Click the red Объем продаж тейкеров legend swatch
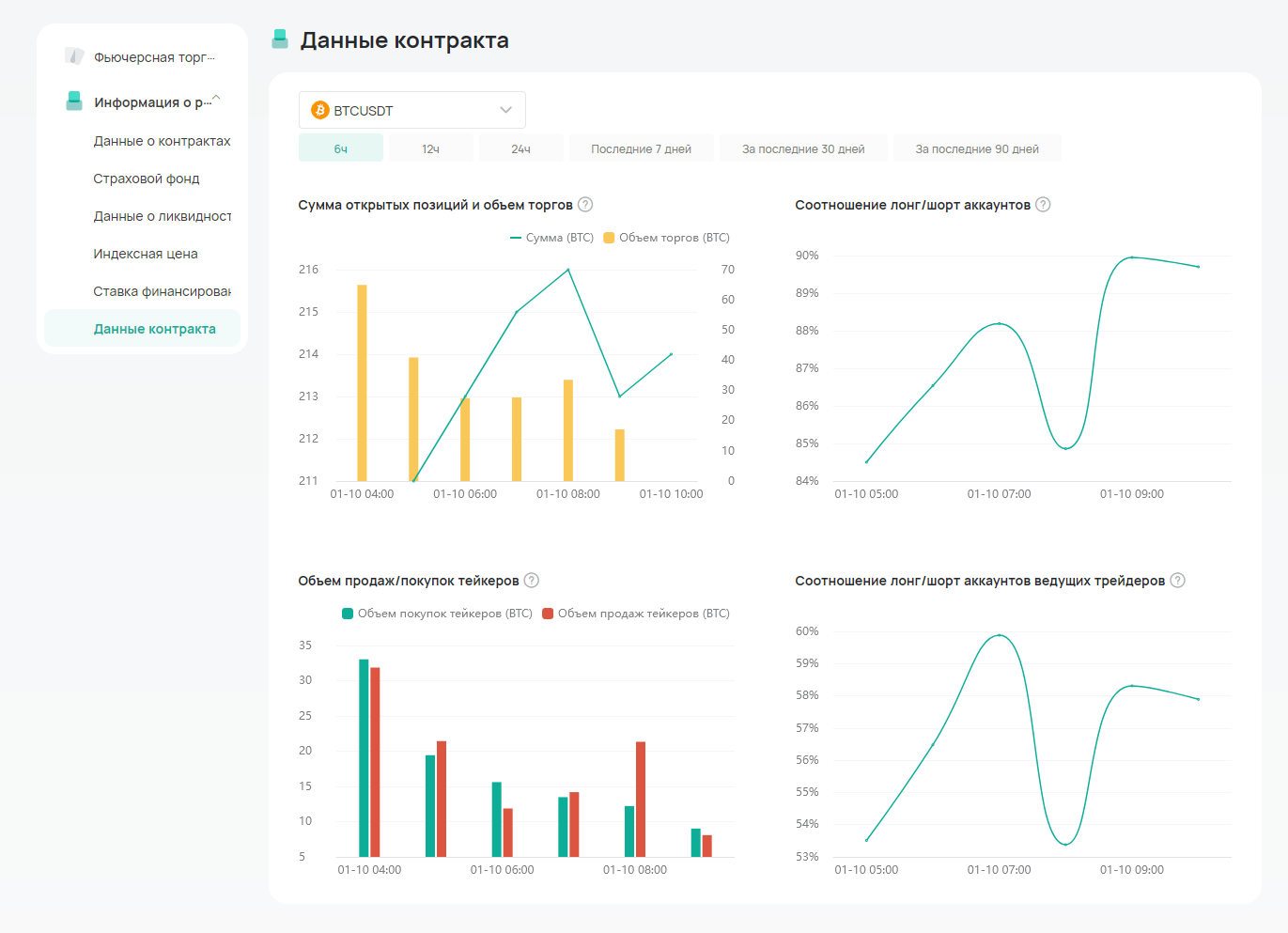This screenshot has height=933, width=1288. 548,614
